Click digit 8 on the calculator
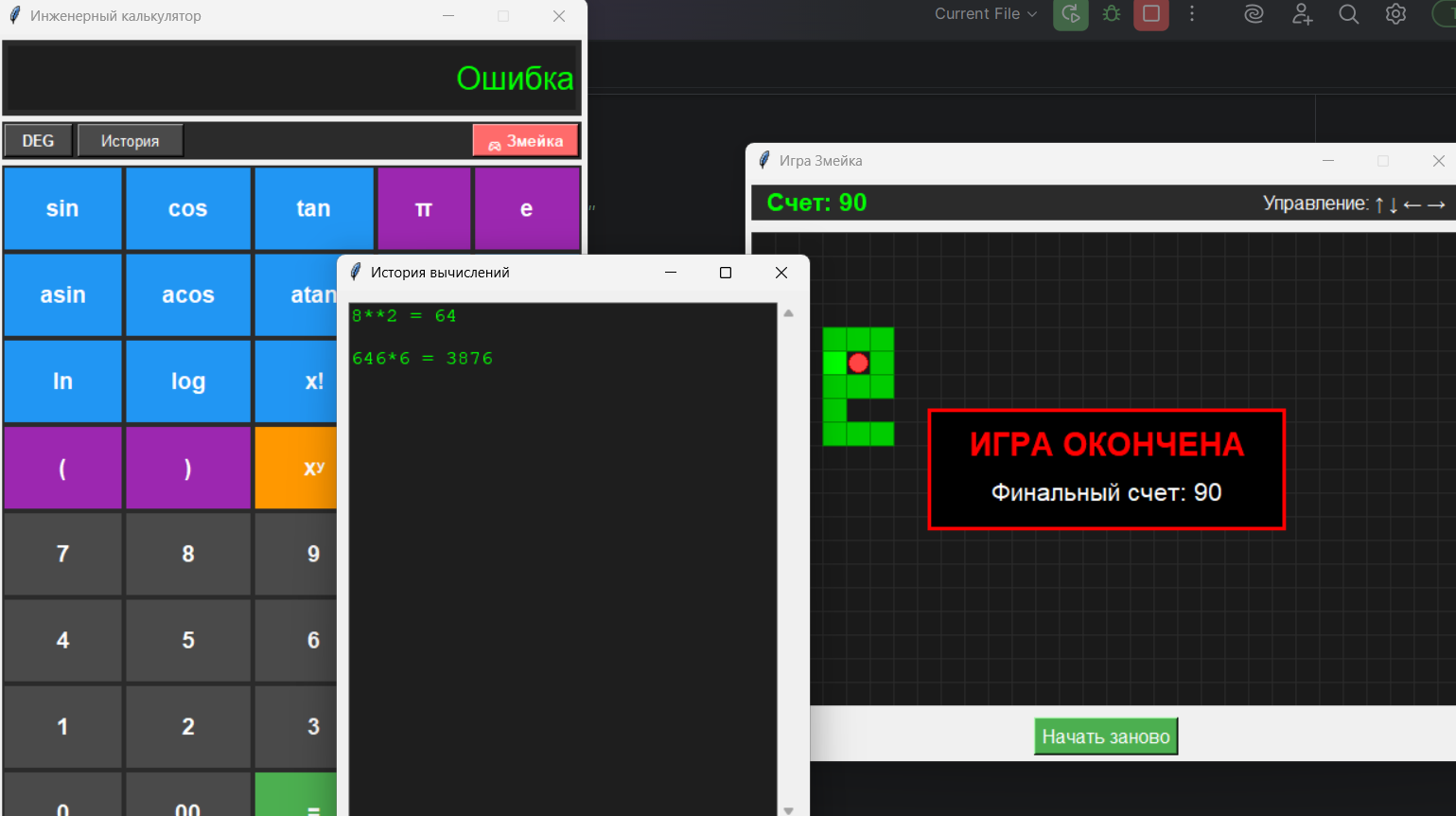 [187, 554]
